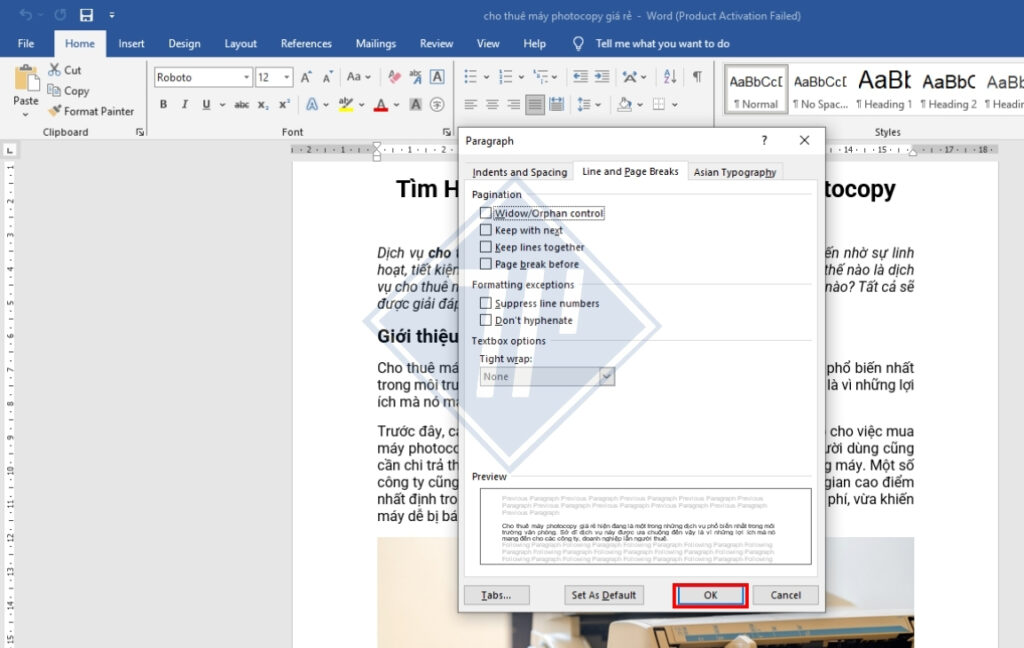
Task: Apply Superscript formatting
Action: (x=285, y=104)
